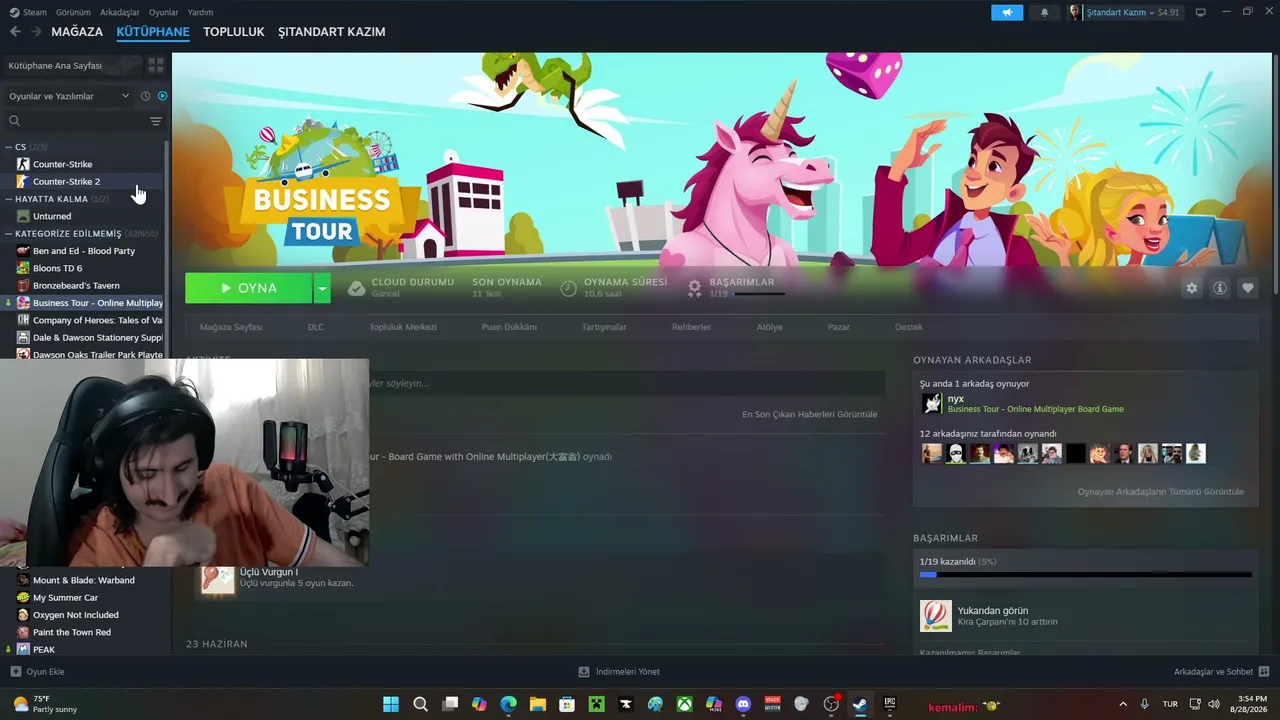This screenshot has height=720, width=1280.
Task: Open Business Tour game settings gear
Action: pyautogui.click(x=1192, y=288)
